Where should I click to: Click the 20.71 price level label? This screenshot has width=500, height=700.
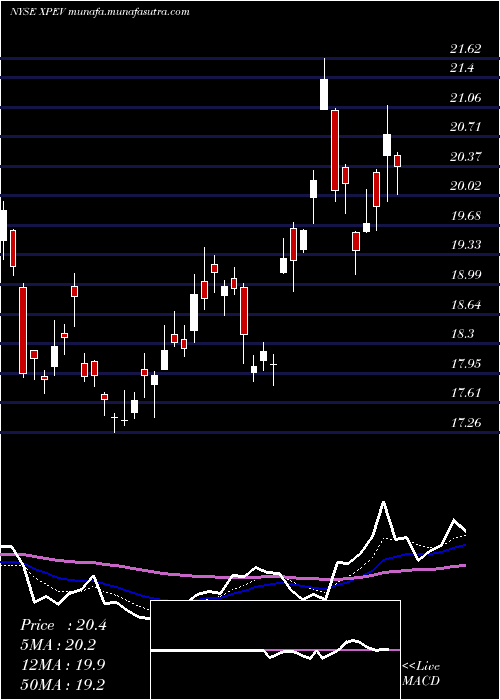[x=466, y=127]
